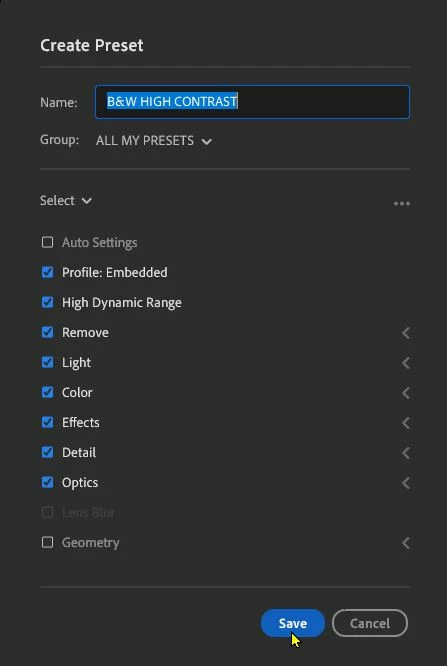Expand the Light settings chevron
This screenshot has width=447, height=666.
(x=406, y=363)
